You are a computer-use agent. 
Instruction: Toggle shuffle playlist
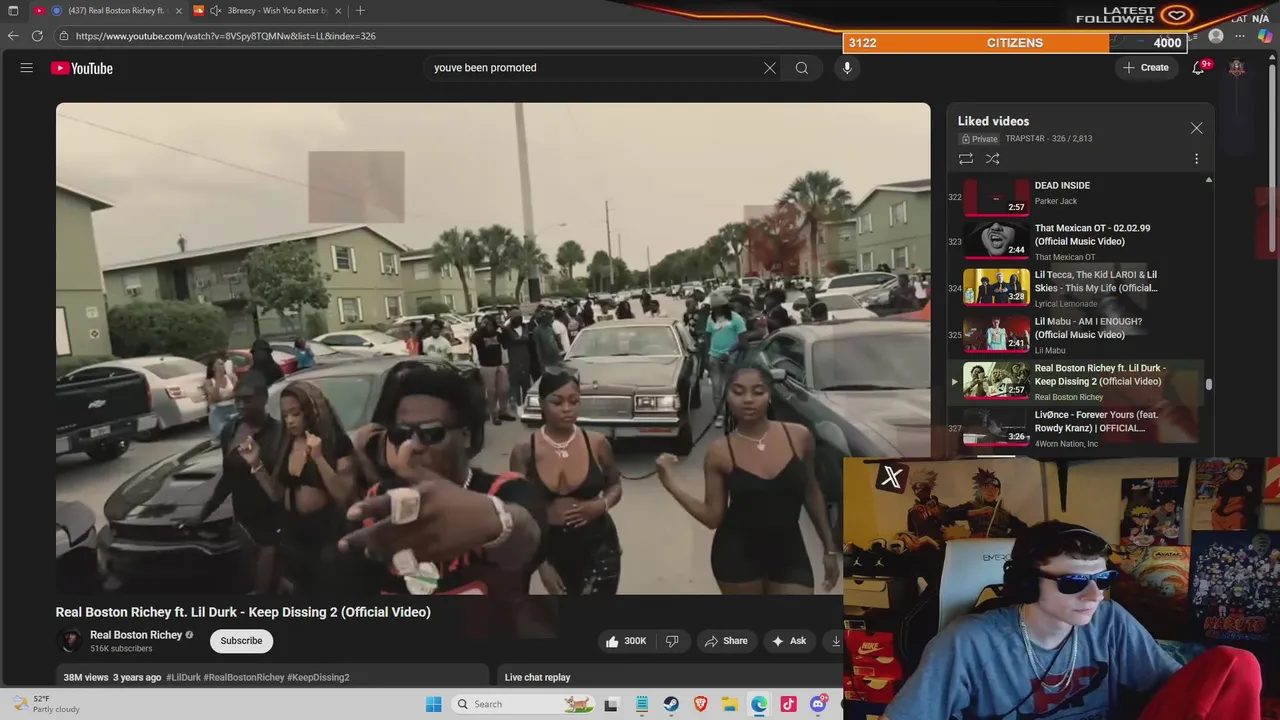click(x=993, y=159)
